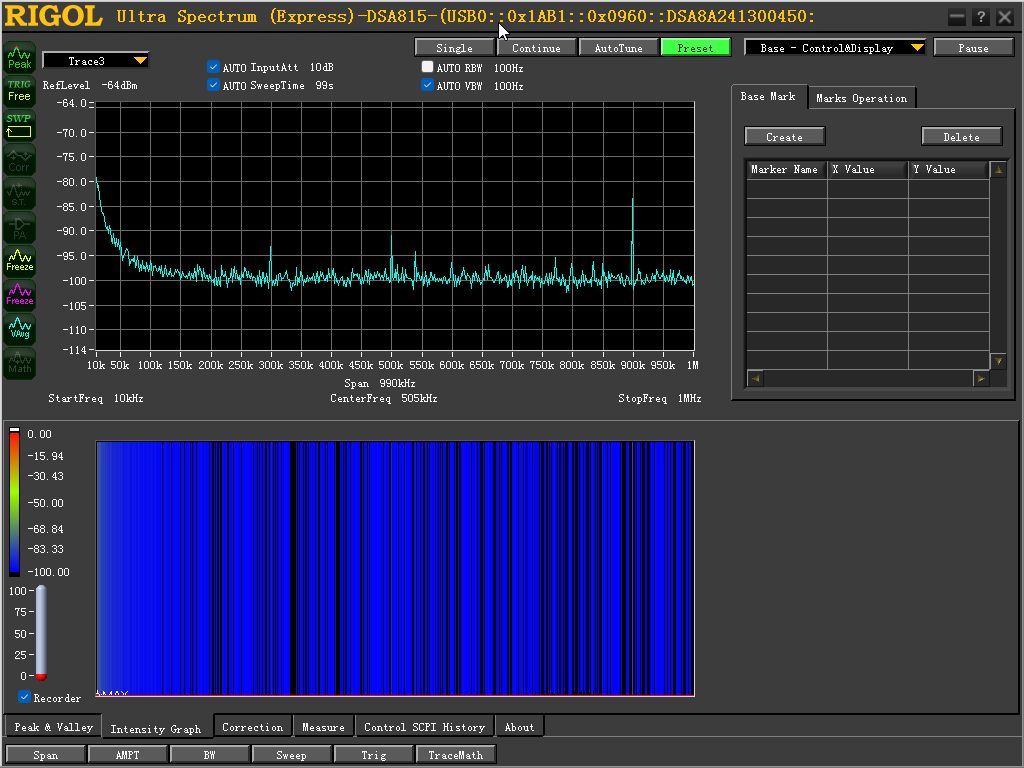Click the intensity graph waterfall display

click(x=395, y=568)
